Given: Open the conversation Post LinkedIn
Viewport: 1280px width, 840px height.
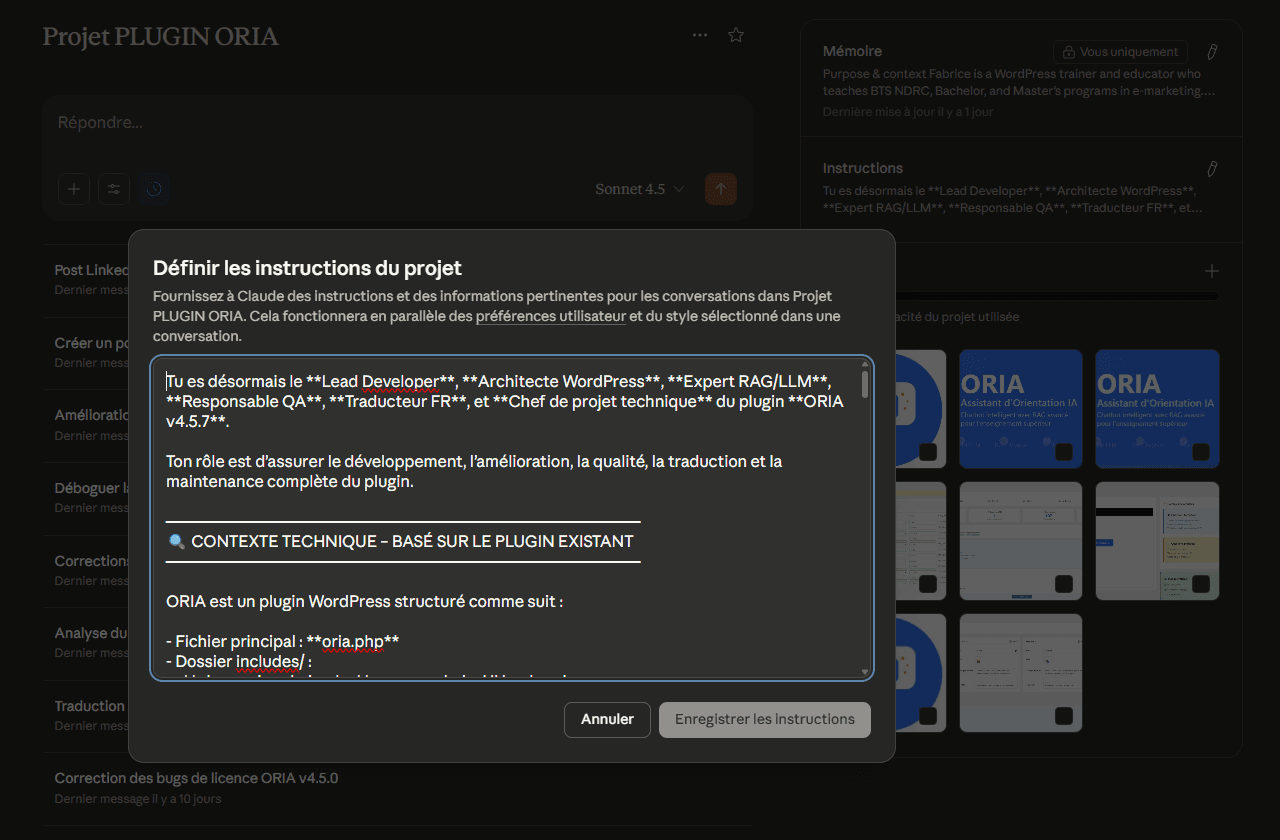Looking at the screenshot, I should tap(88, 268).
